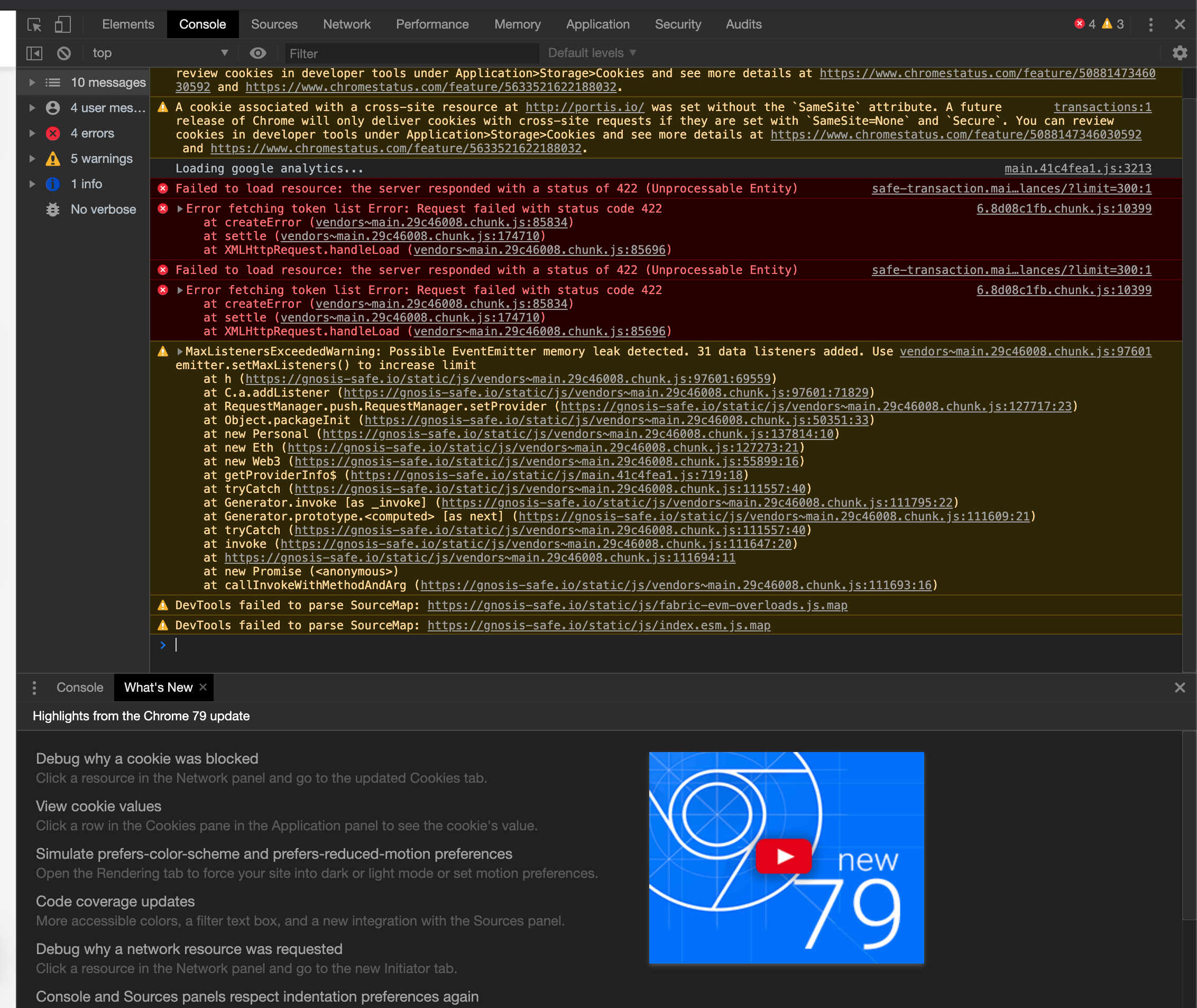Go to the Security tab
Image resolution: width=1197 pixels, height=1008 pixels.
pos(678,24)
